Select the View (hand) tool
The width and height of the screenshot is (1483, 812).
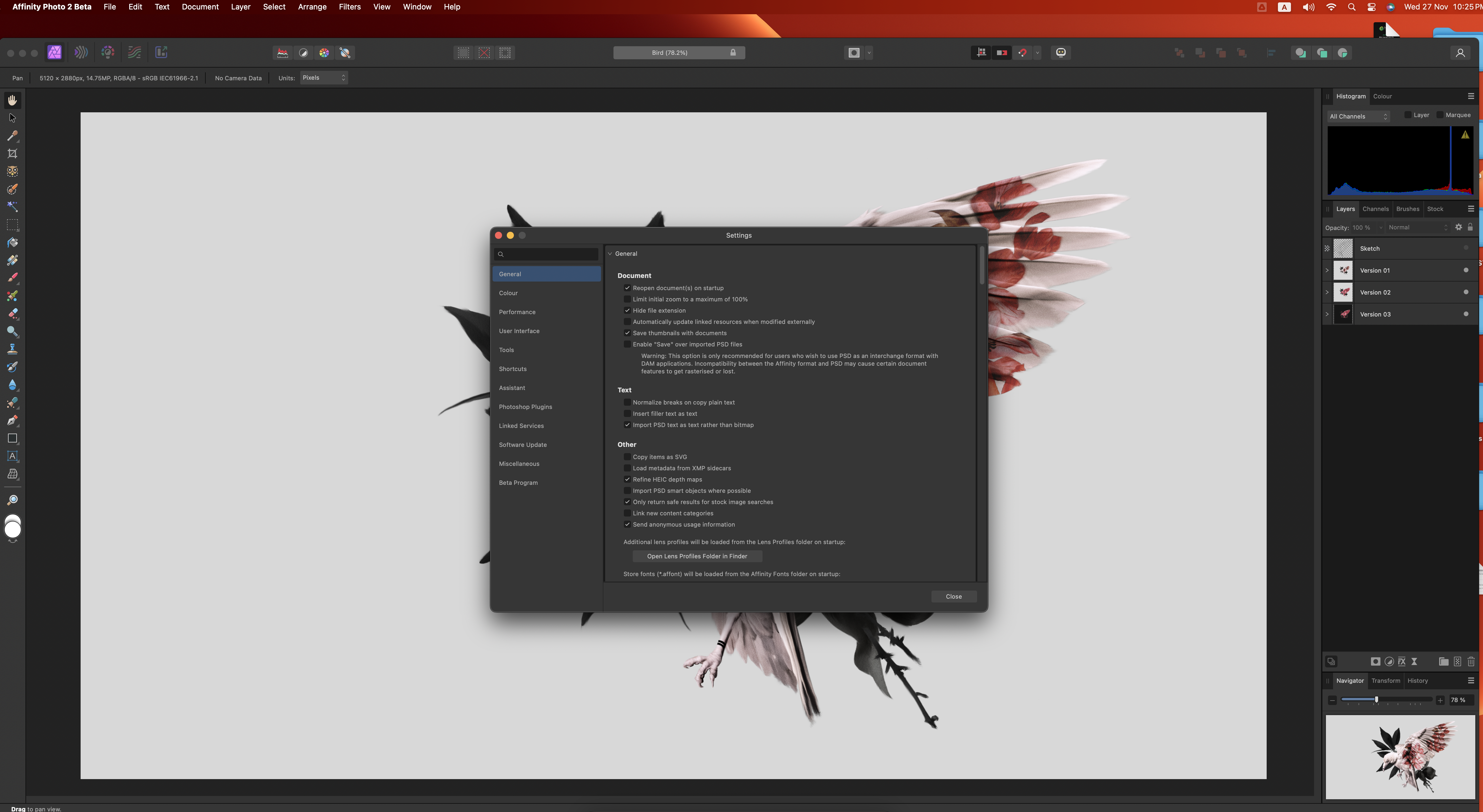pyautogui.click(x=12, y=100)
